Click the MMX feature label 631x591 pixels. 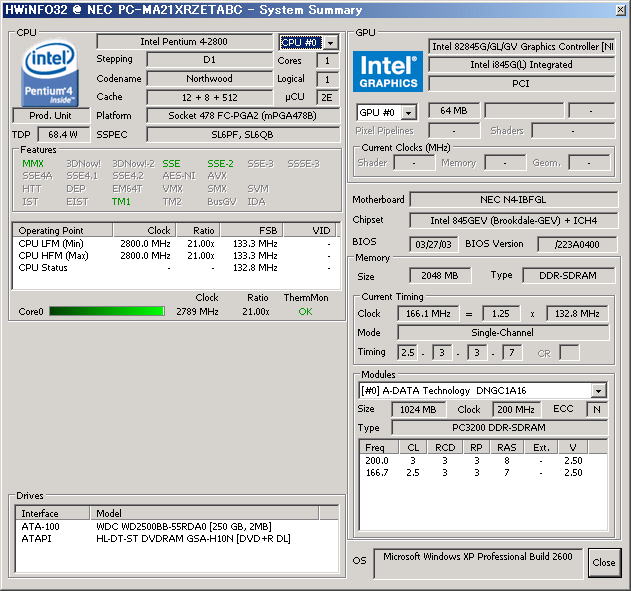pos(33,164)
